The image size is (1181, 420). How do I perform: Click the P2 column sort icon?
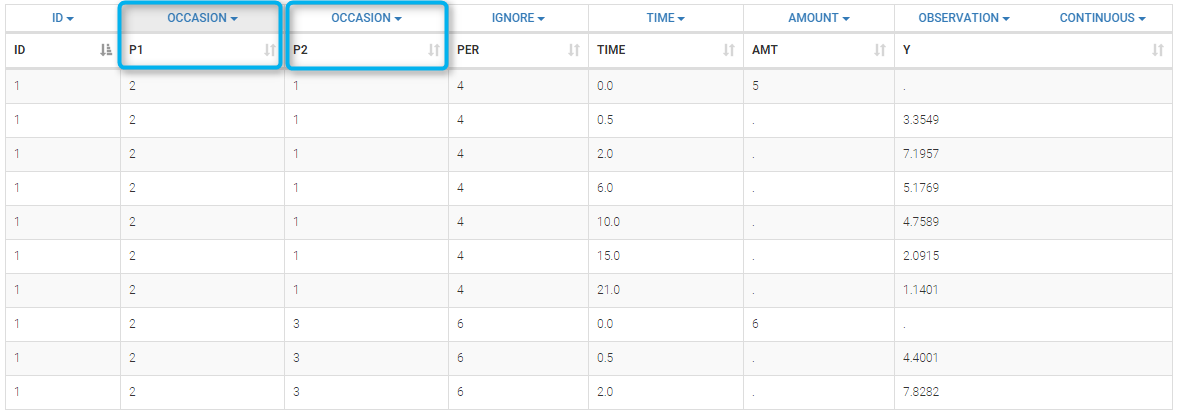[433, 50]
